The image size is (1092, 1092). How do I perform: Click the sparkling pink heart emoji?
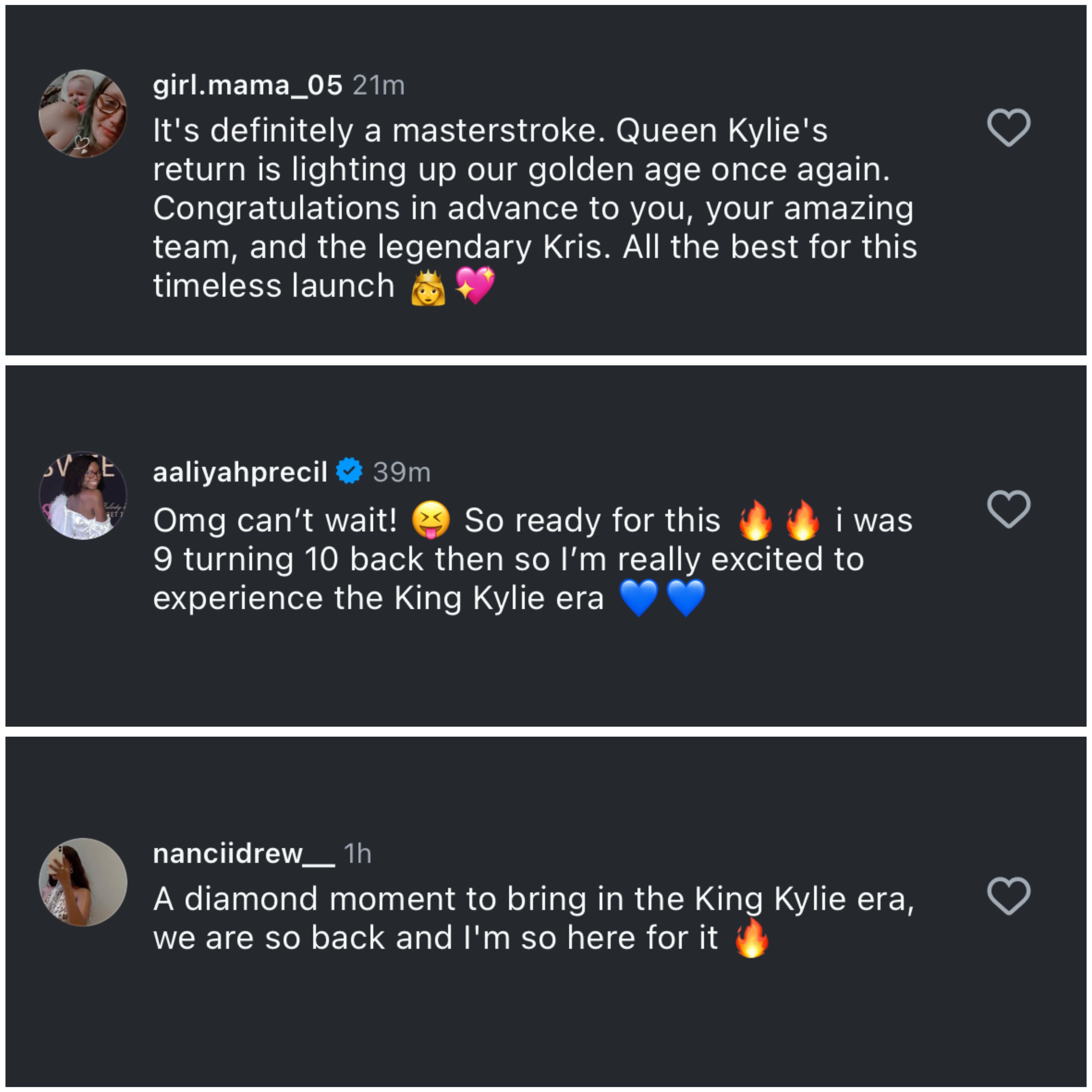coord(475,285)
